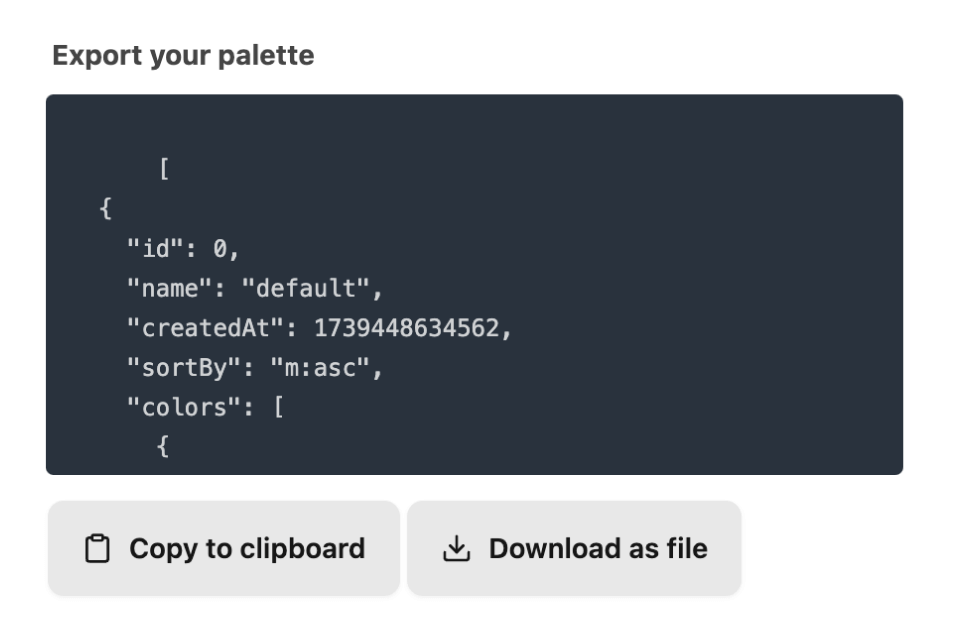This screenshot has width=960, height=628.
Task: Click the first opening curly brace line
Action: [x=105, y=208]
